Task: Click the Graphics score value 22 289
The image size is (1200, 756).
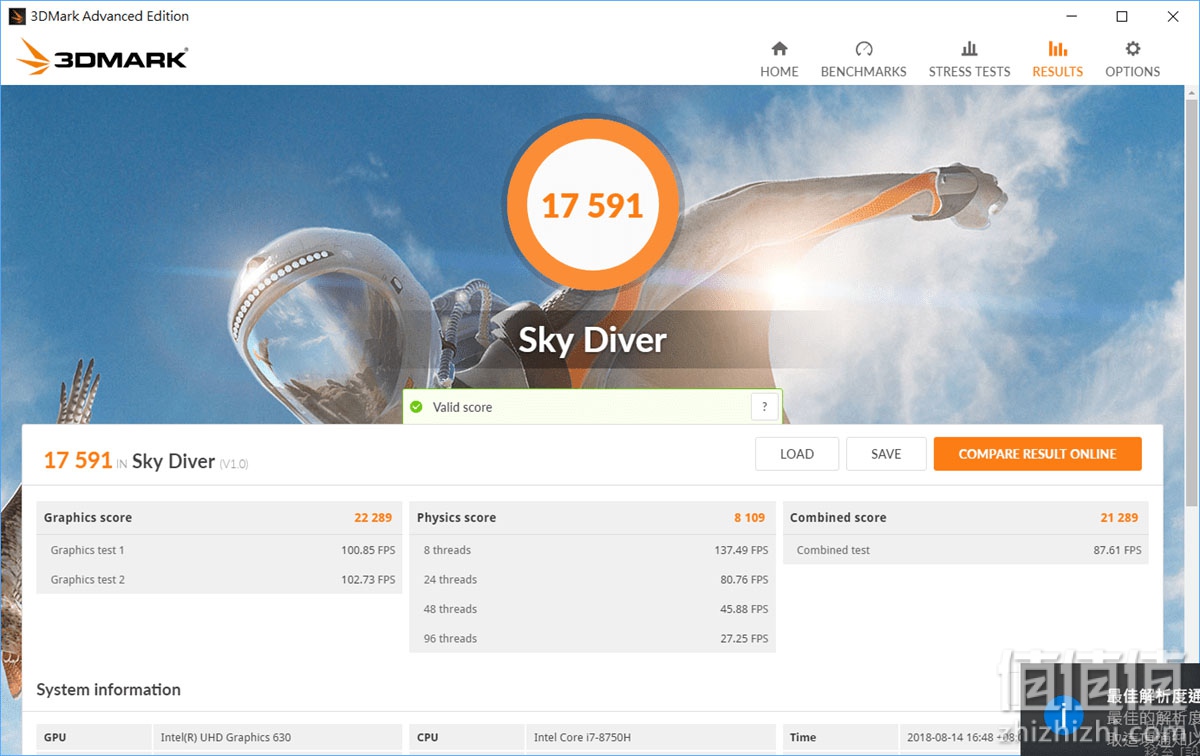Action: [x=373, y=518]
